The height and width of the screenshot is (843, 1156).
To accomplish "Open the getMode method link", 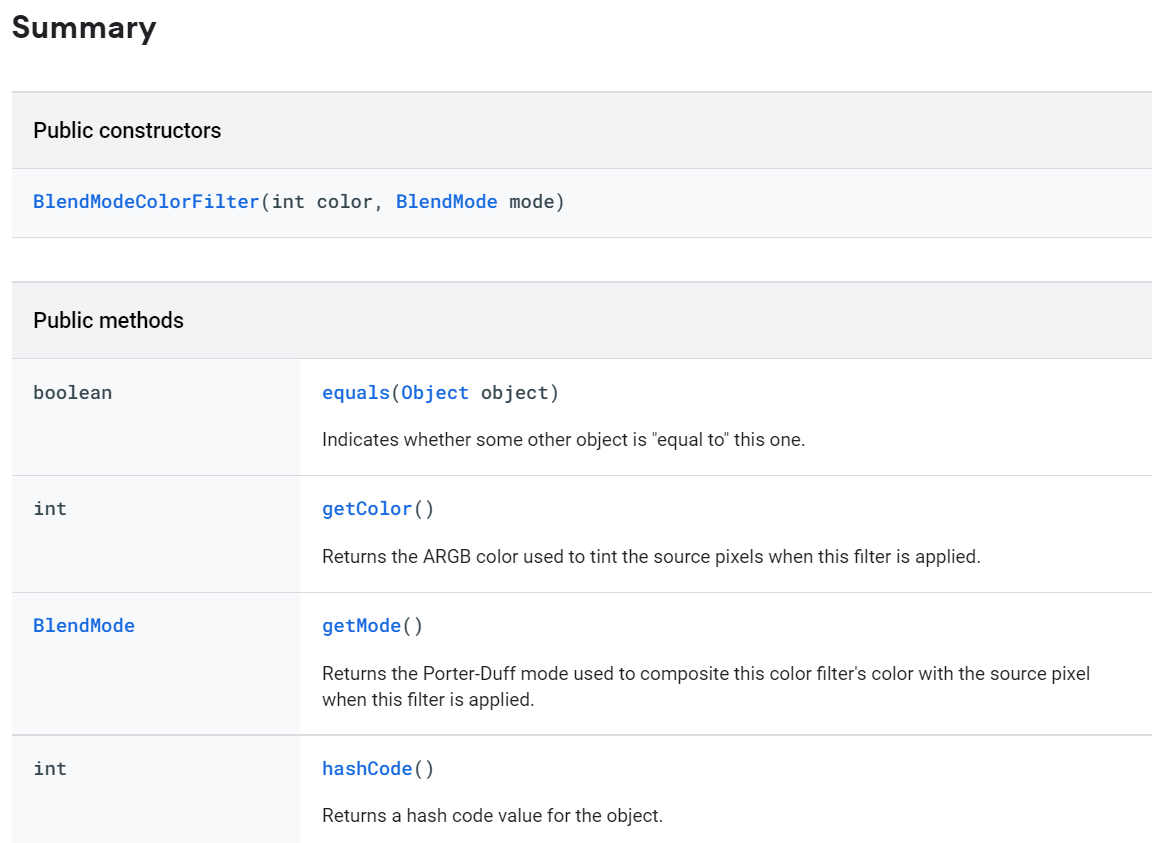I will pyautogui.click(x=361, y=626).
